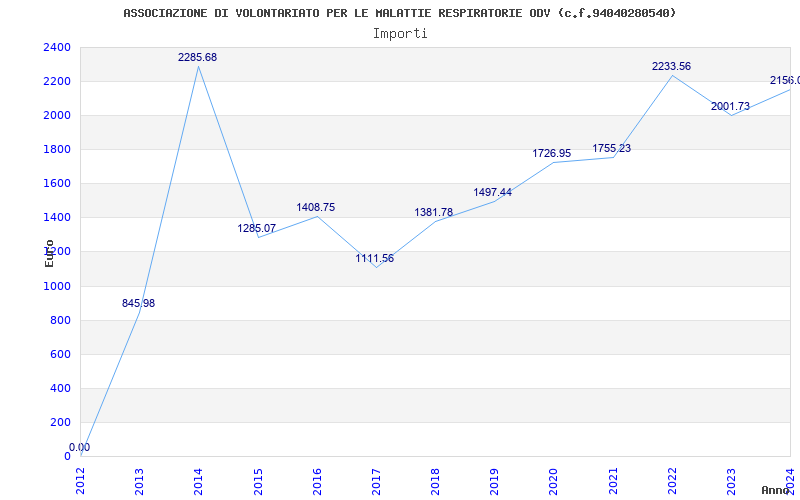Select the y-axis value 400

(60, 389)
